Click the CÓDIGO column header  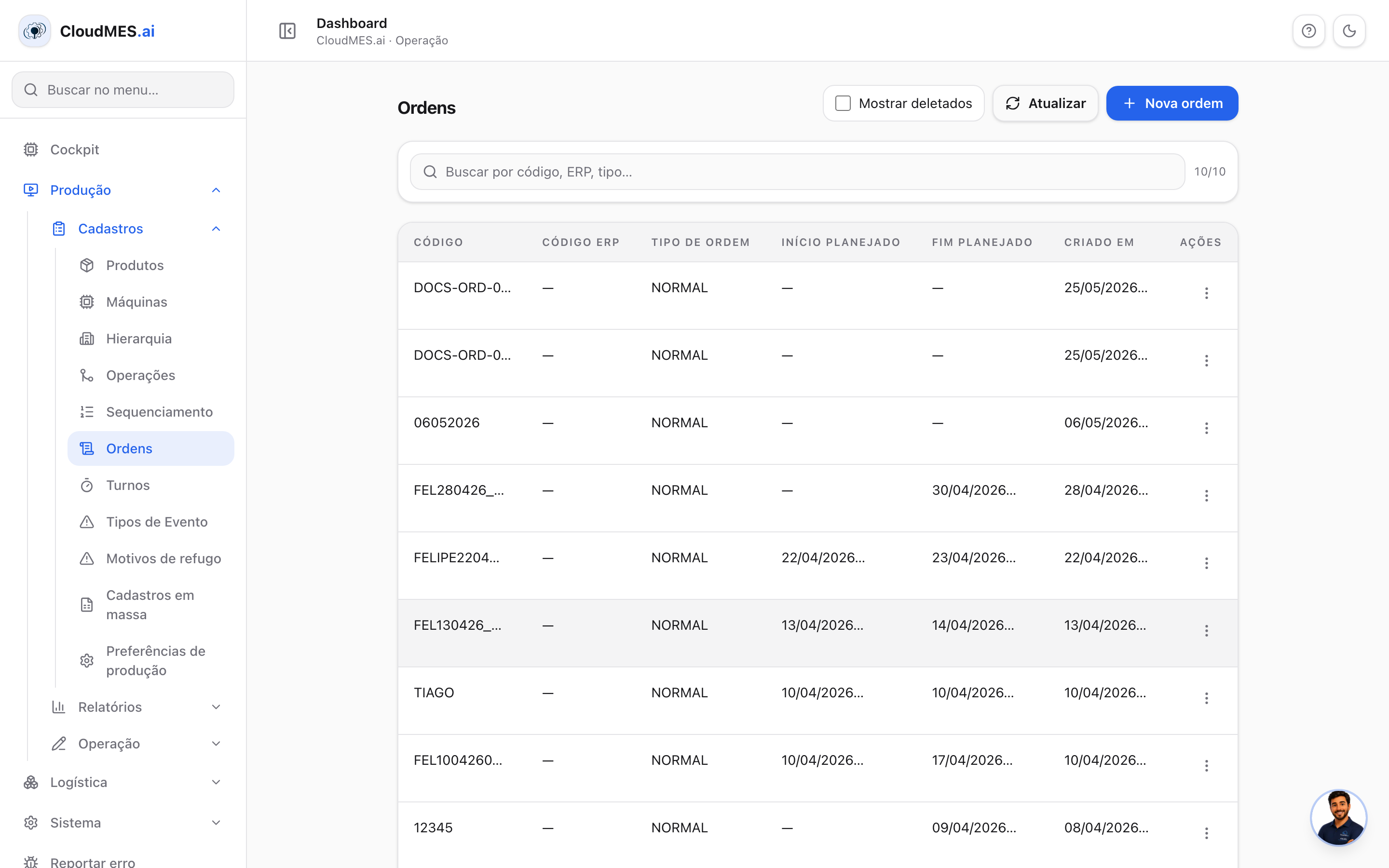click(438, 242)
